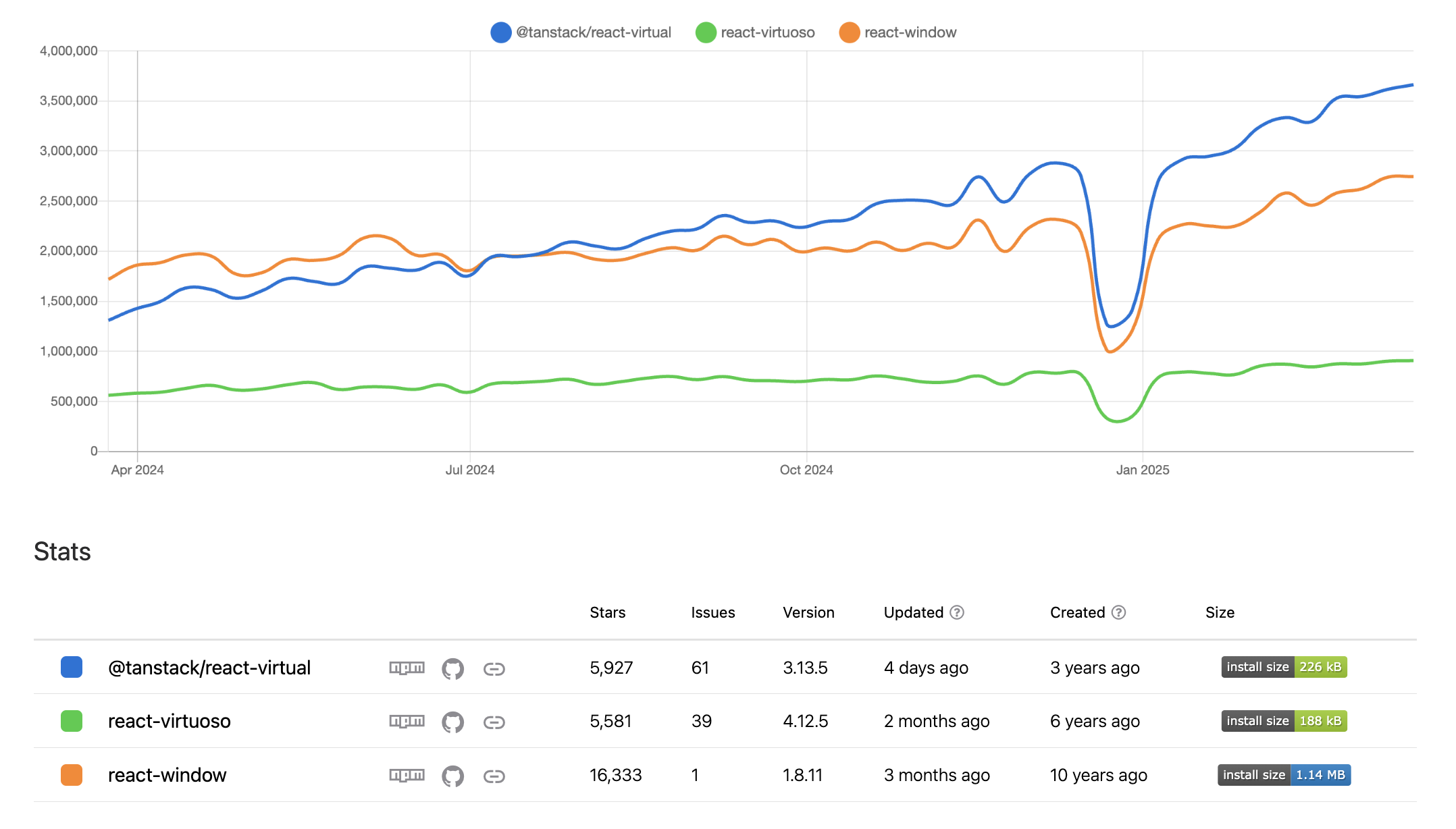Click the Apr 2024 axis label
This screenshot has width=1456, height=829.
(x=137, y=470)
